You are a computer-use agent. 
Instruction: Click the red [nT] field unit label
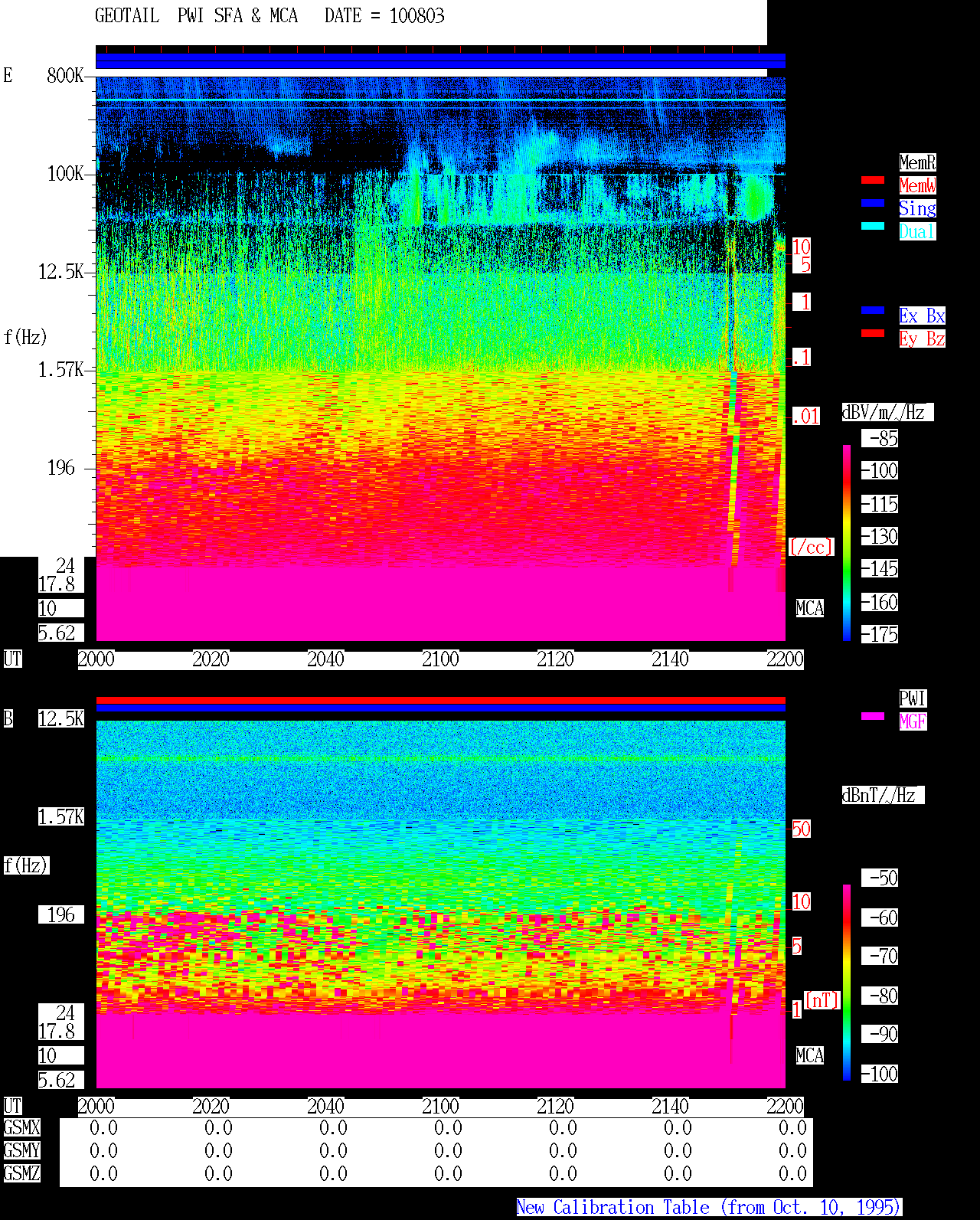(822, 999)
